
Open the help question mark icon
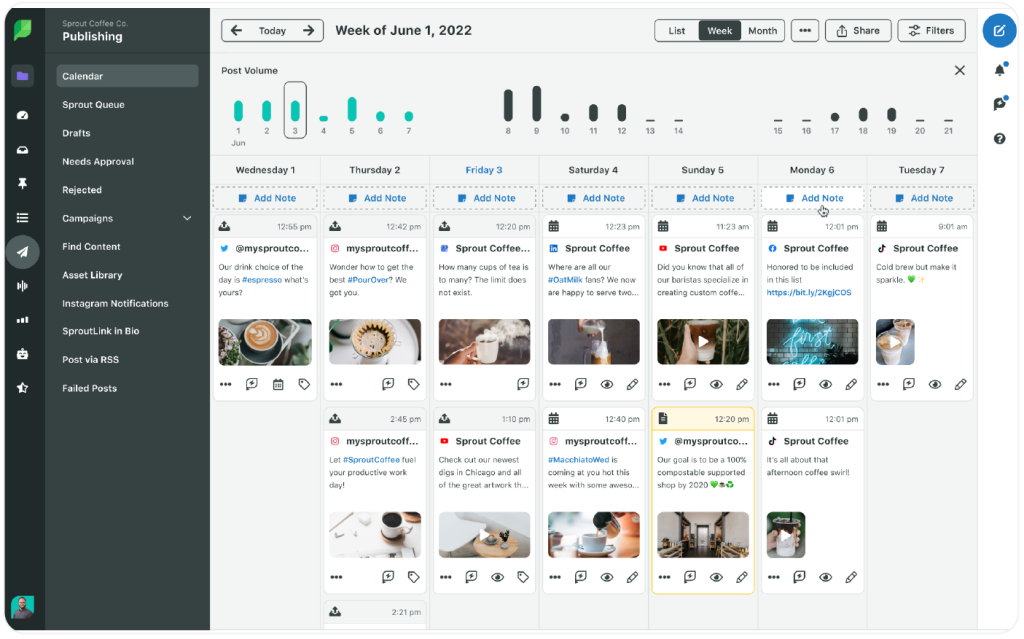click(x=999, y=138)
